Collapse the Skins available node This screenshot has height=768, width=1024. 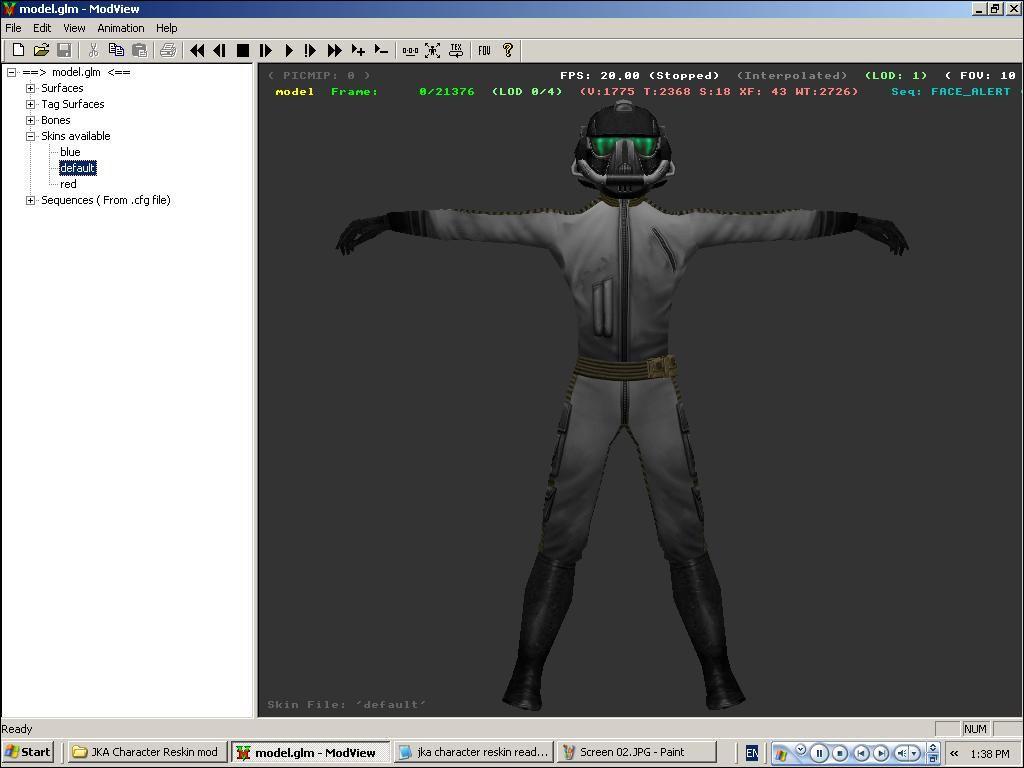[31, 136]
